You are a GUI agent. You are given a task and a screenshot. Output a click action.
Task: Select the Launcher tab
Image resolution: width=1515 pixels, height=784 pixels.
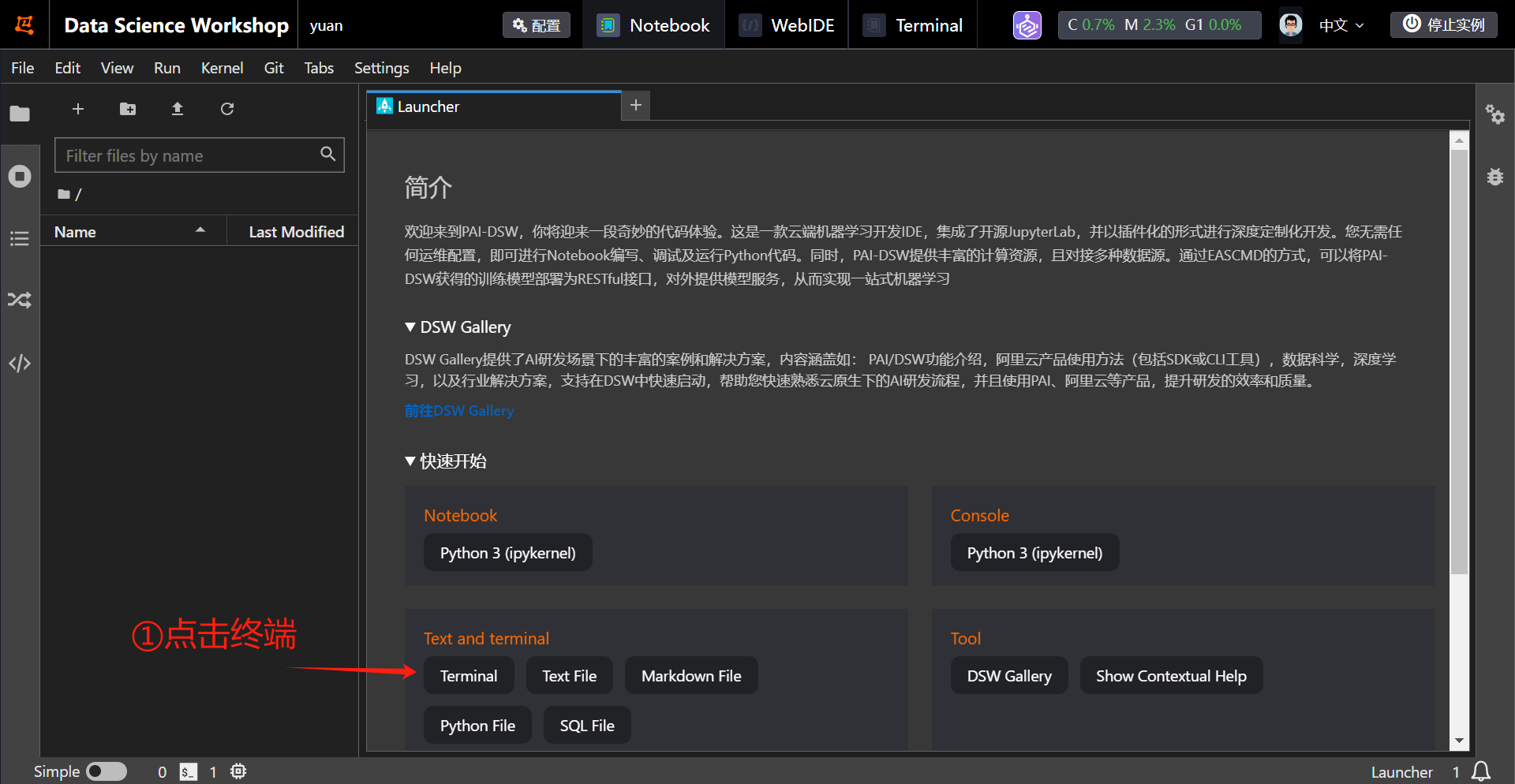[493, 106]
